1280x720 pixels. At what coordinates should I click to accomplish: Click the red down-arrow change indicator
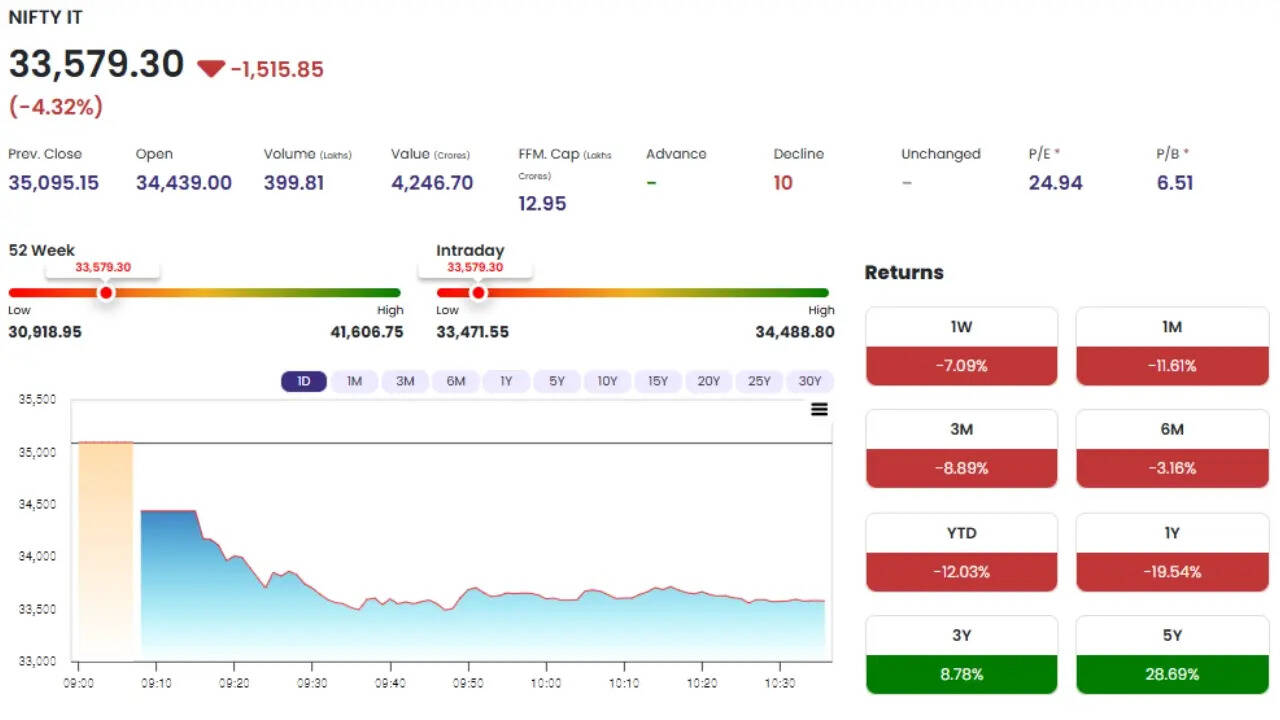pos(211,69)
